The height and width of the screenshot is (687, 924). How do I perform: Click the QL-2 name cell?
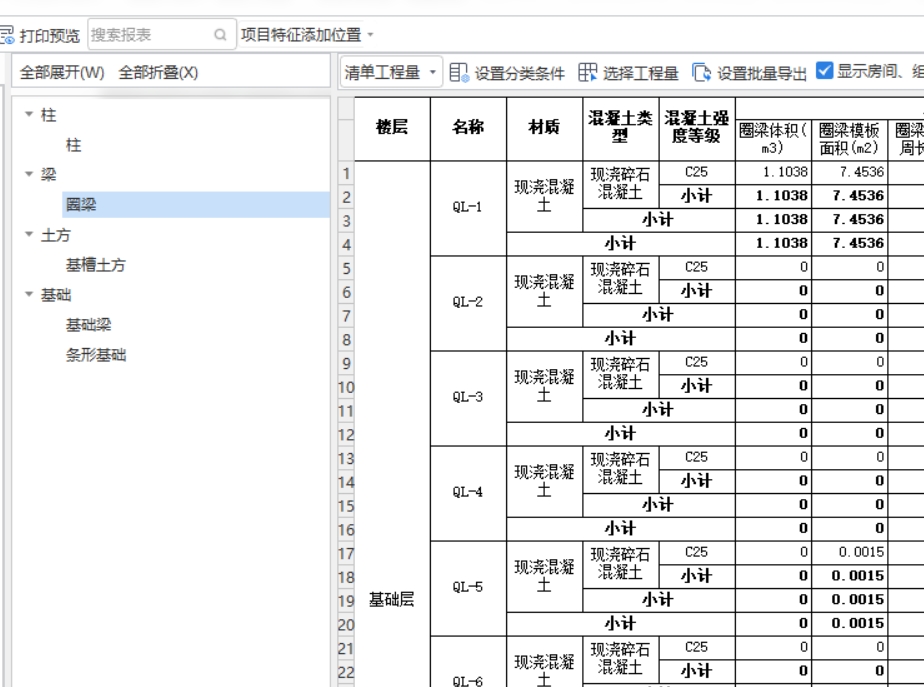click(468, 303)
